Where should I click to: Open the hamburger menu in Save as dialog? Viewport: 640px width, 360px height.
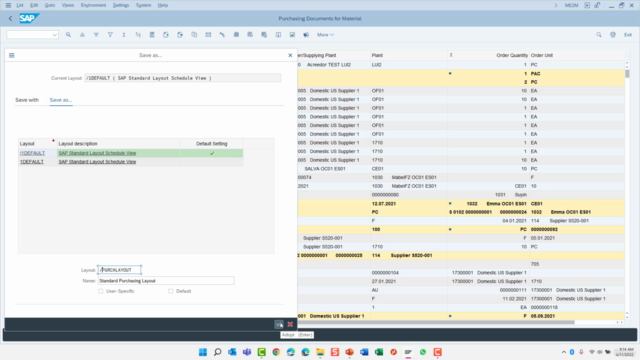click(12, 55)
